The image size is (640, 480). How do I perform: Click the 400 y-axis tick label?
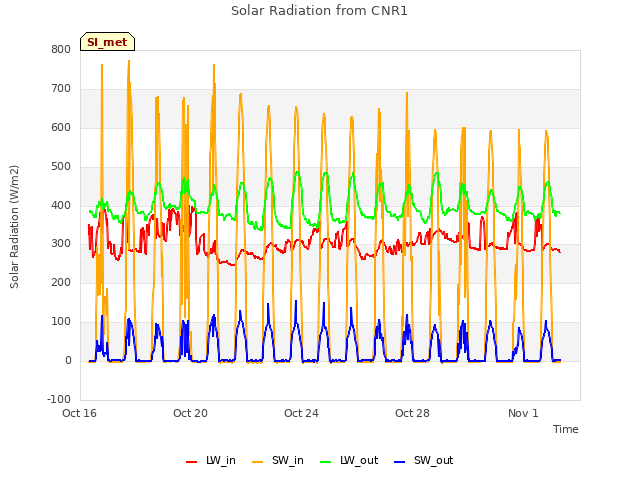click(61, 205)
